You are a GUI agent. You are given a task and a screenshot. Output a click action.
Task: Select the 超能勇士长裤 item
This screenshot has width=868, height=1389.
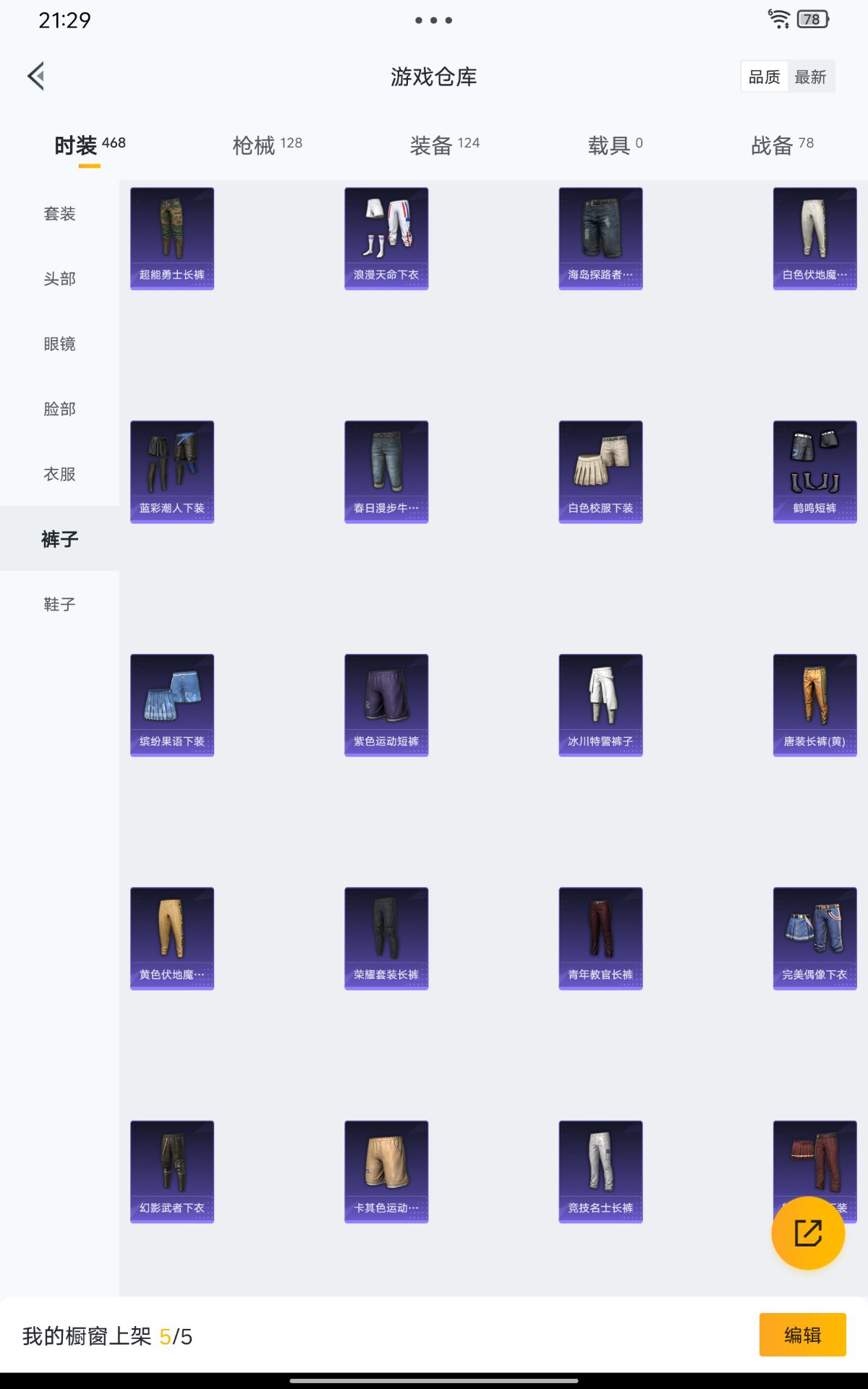(x=172, y=238)
